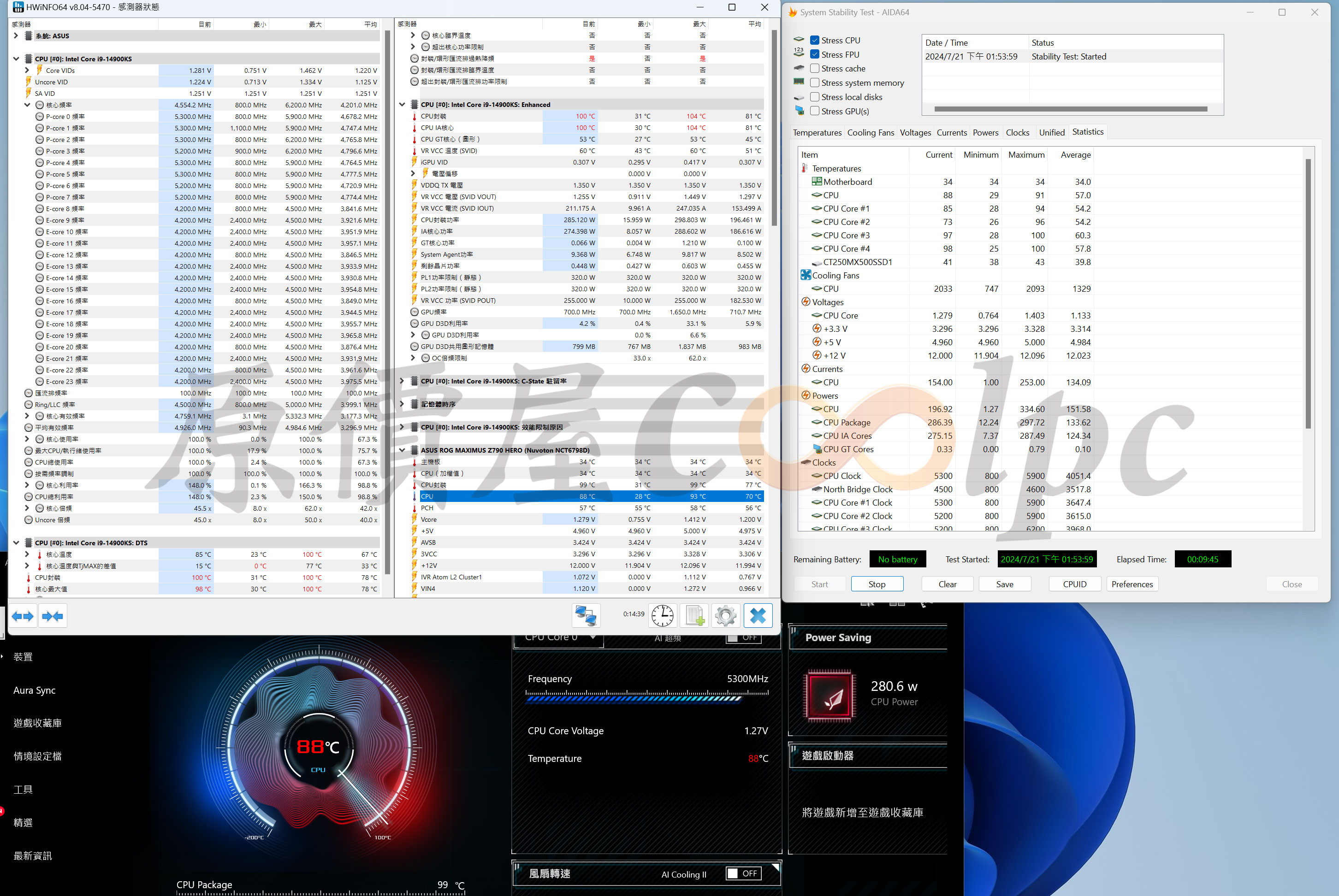Image resolution: width=1339 pixels, height=896 pixels.
Task: Click the P-core 0 頻率 clock icon
Action: pyautogui.click(x=40, y=117)
